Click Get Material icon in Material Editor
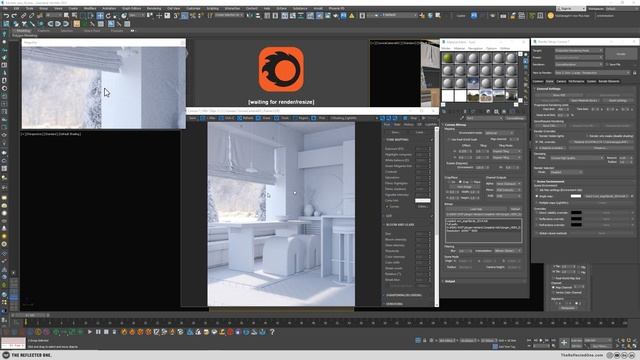This screenshot has height=360, width=640. pyautogui.click(x=444, y=111)
